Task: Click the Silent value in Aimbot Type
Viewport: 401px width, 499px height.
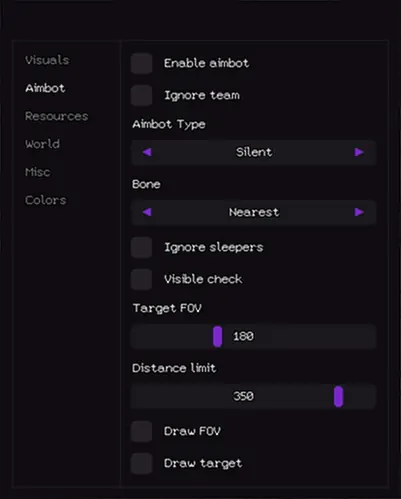Action: (x=254, y=152)
